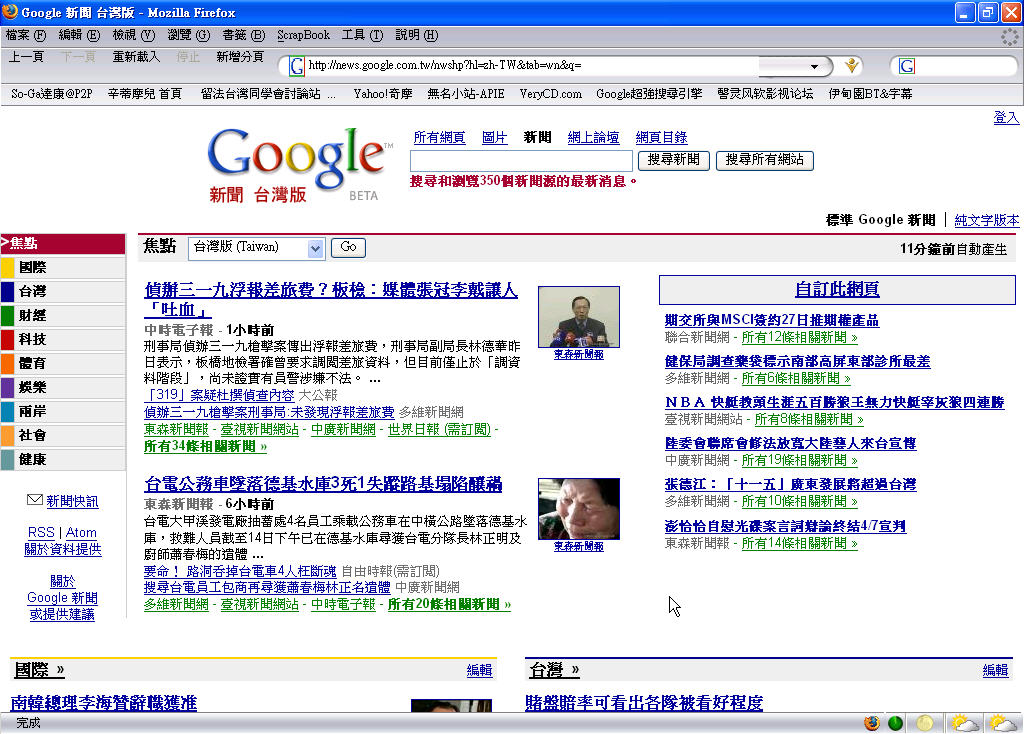Select the 科技 category in the sidebar

[x=32, y=339]
